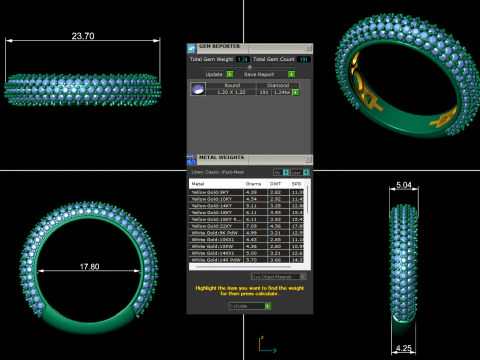Screen dimensions: 480x360
Task: Click the Library: Classic label in Metal Weights
Action: point(218,172)
